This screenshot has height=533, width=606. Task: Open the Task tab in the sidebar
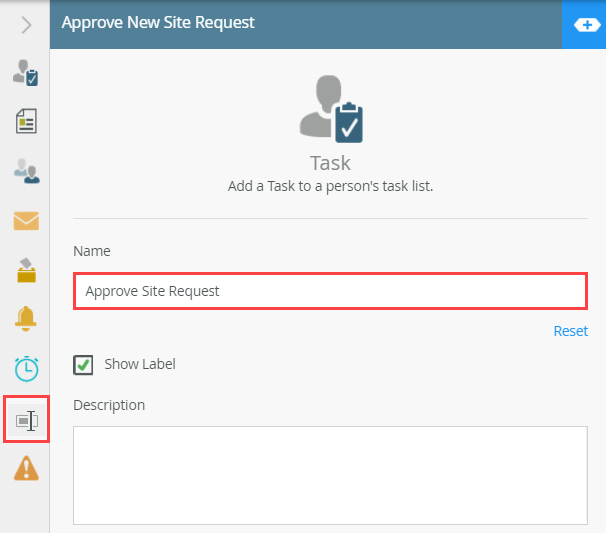(26, 73)
